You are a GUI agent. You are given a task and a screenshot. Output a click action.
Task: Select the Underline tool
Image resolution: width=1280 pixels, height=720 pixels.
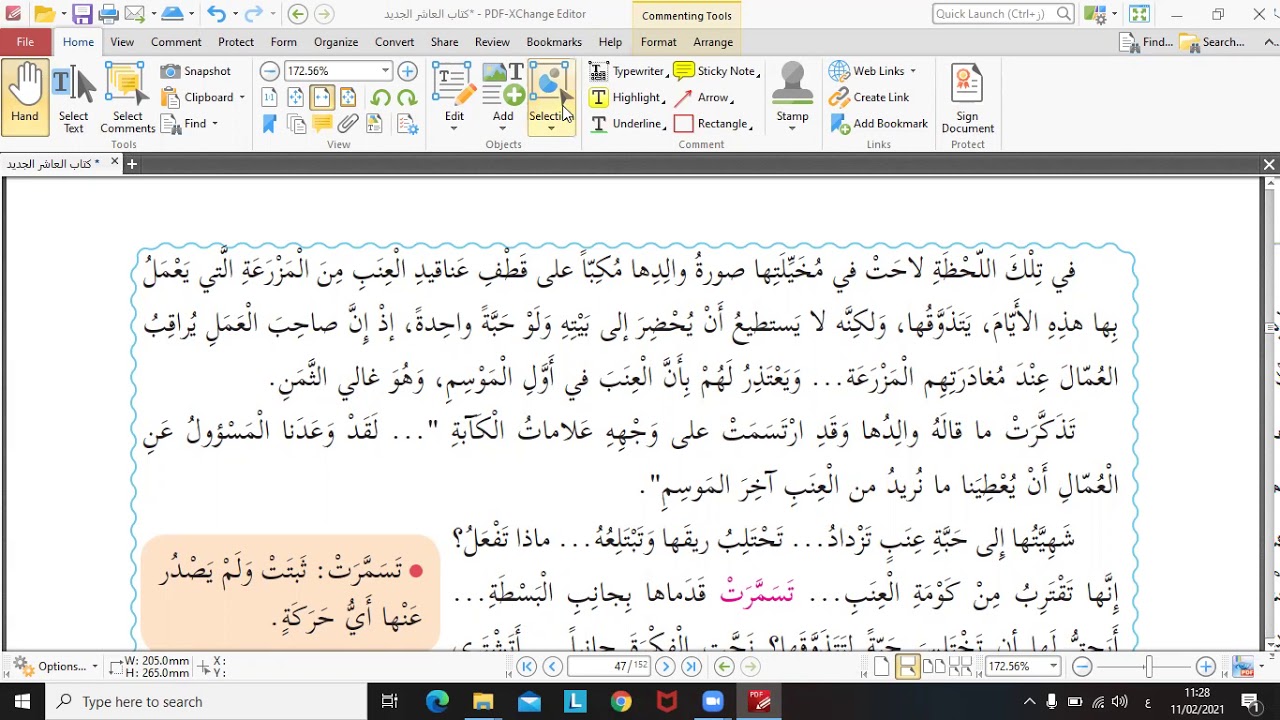click(x=627, y=123)
